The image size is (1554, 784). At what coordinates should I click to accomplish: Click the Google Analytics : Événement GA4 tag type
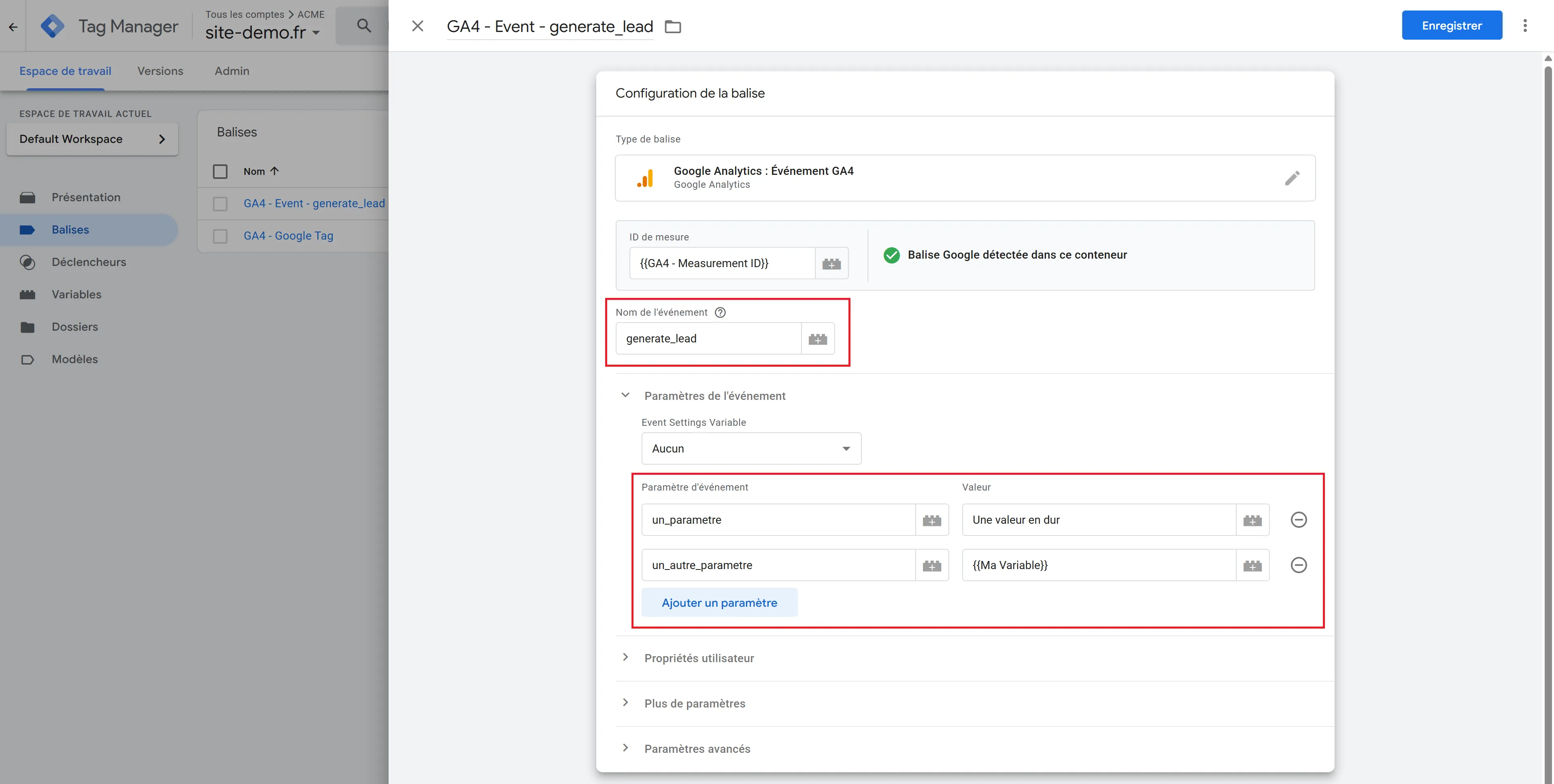(x=965, y=178)
